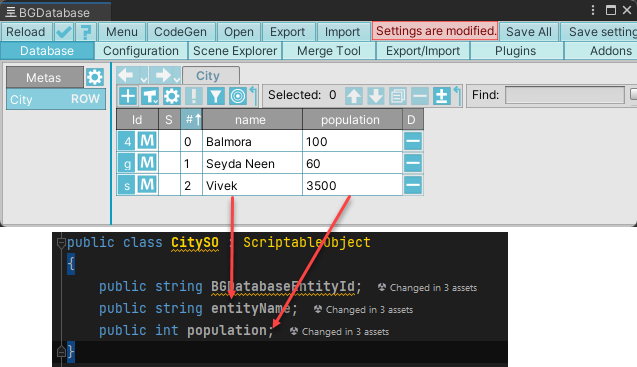Click the Metas header button
Screen dimensions: 637x367
click(x=45, y=77)
